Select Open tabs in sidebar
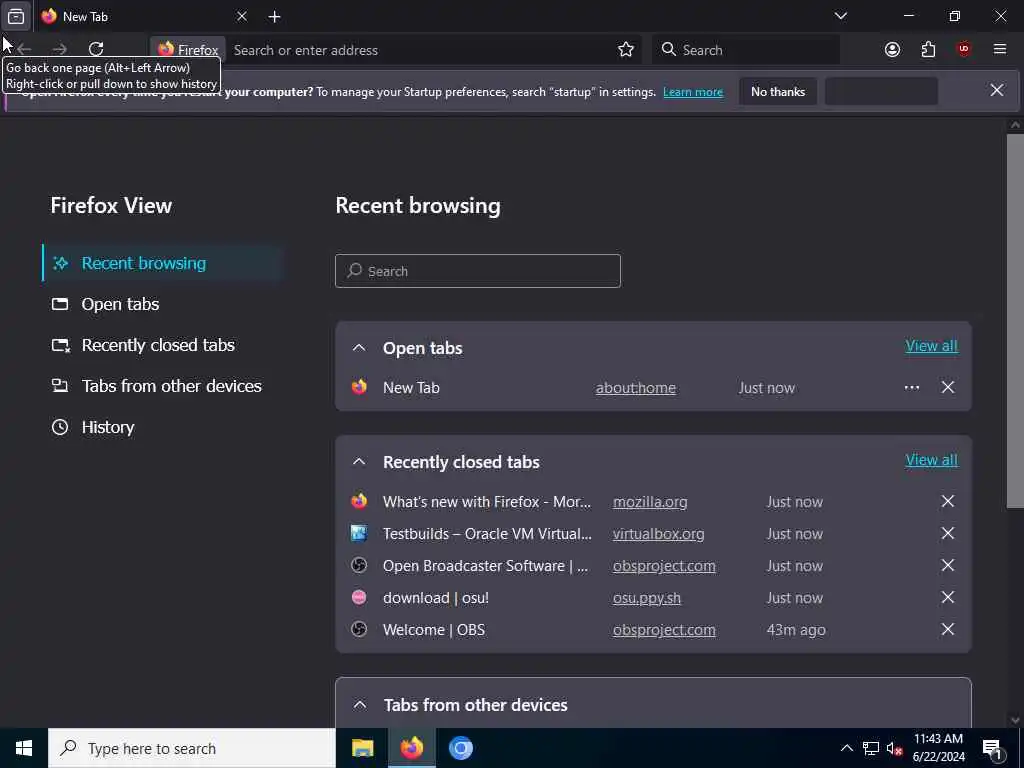Viewport: 1024px width, 768px height. (x=162, y=304)
